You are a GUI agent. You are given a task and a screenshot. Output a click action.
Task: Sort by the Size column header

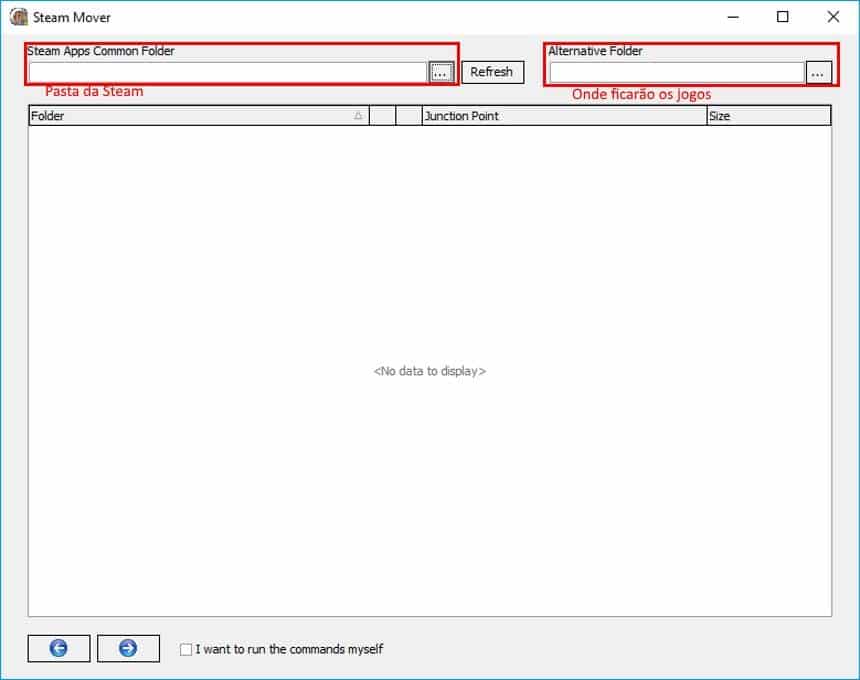[769, 116]
